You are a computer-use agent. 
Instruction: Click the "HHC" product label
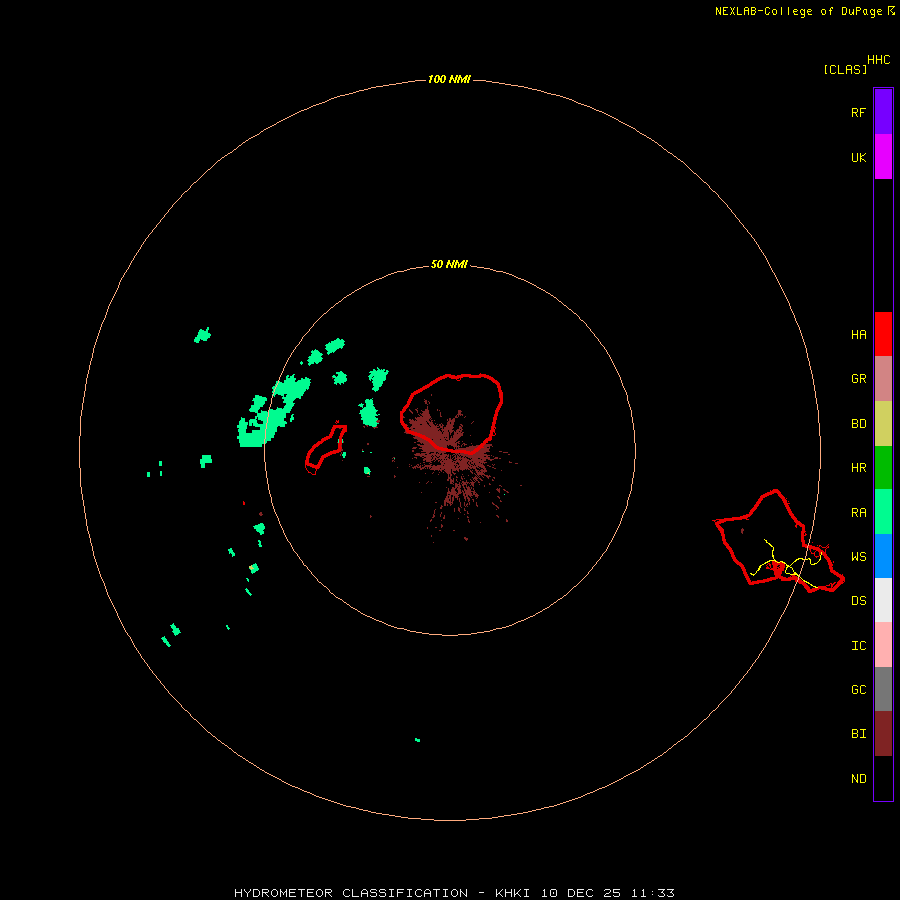[x=879, y=60]
